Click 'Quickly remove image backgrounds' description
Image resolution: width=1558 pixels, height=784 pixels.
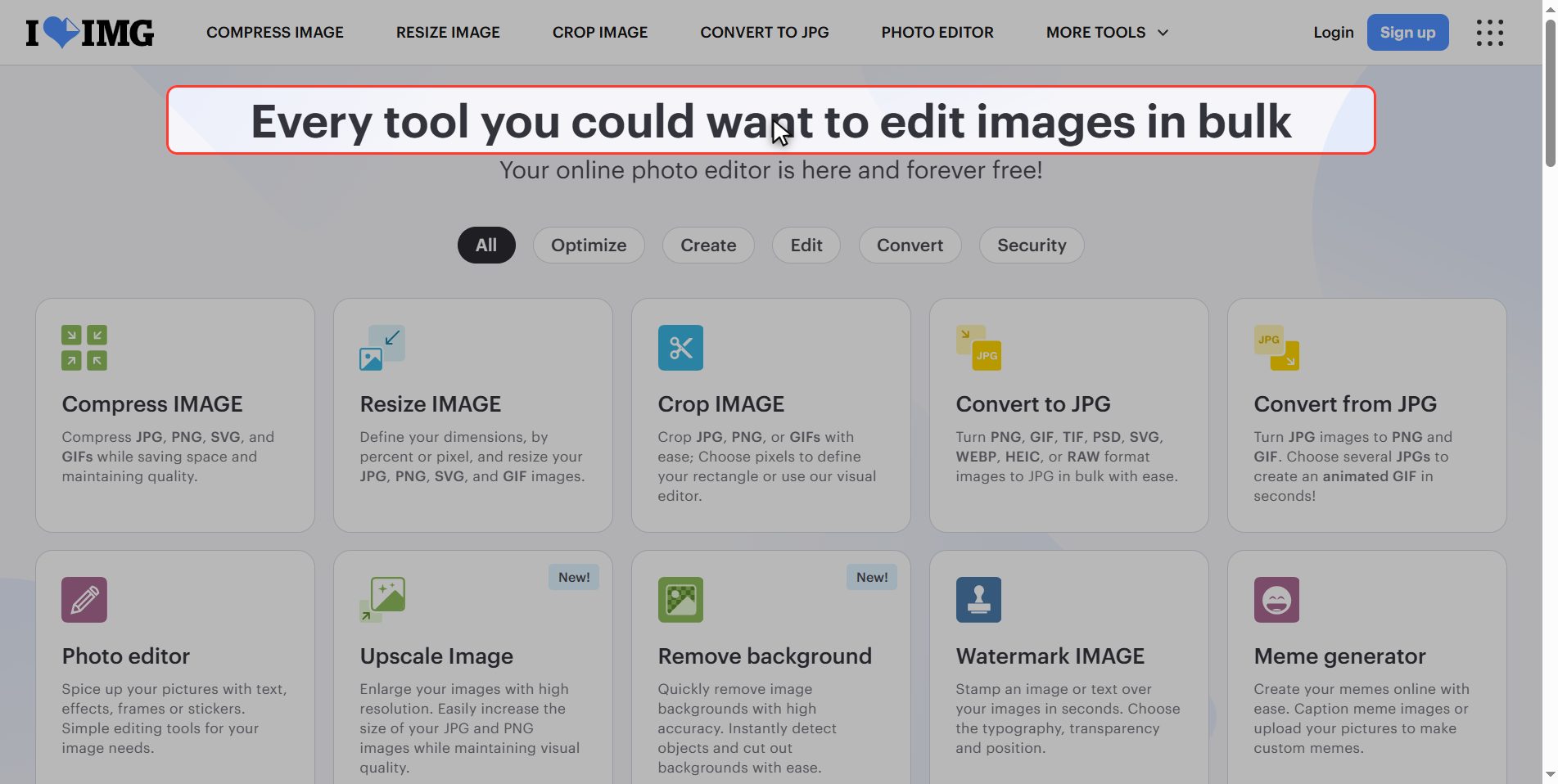click(747, 728)
